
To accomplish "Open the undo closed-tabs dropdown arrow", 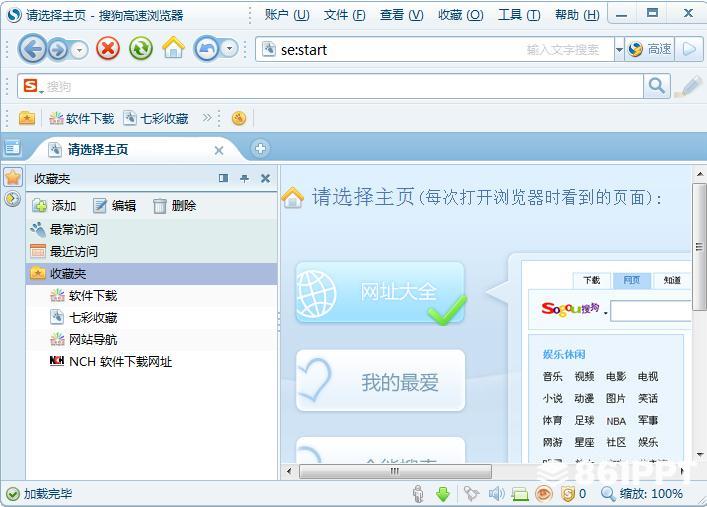I will click(x=230, y=48).
